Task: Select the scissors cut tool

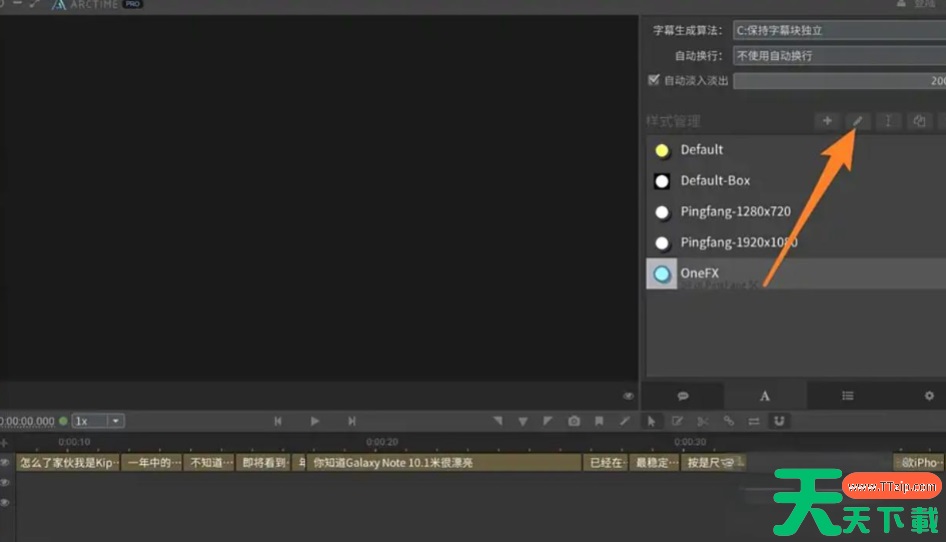Action: tap(703, 421)
